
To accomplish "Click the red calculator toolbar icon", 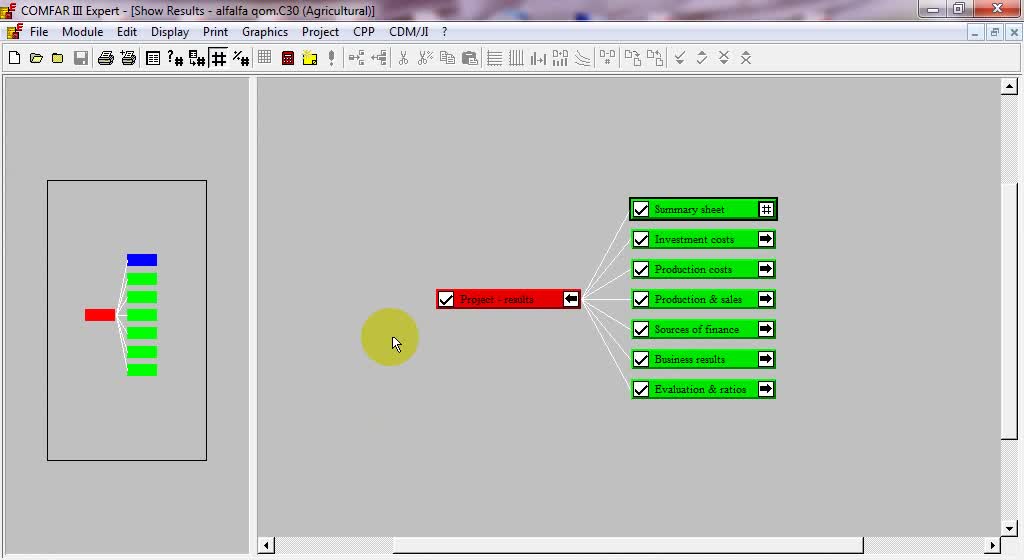I will coord(288,58).
